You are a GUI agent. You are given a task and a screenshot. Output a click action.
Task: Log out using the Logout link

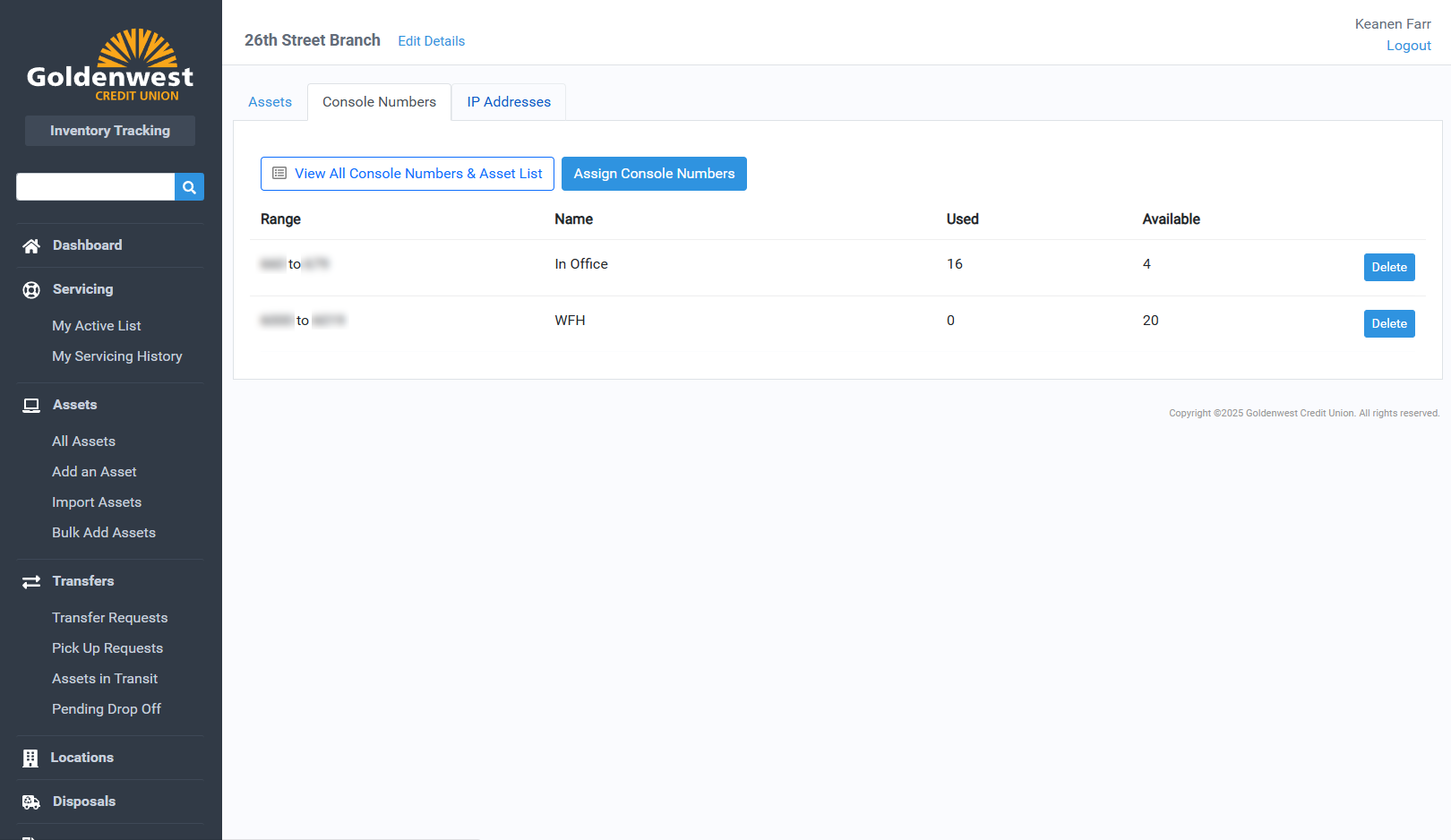pyautogui.click(x=1408, y=46)
